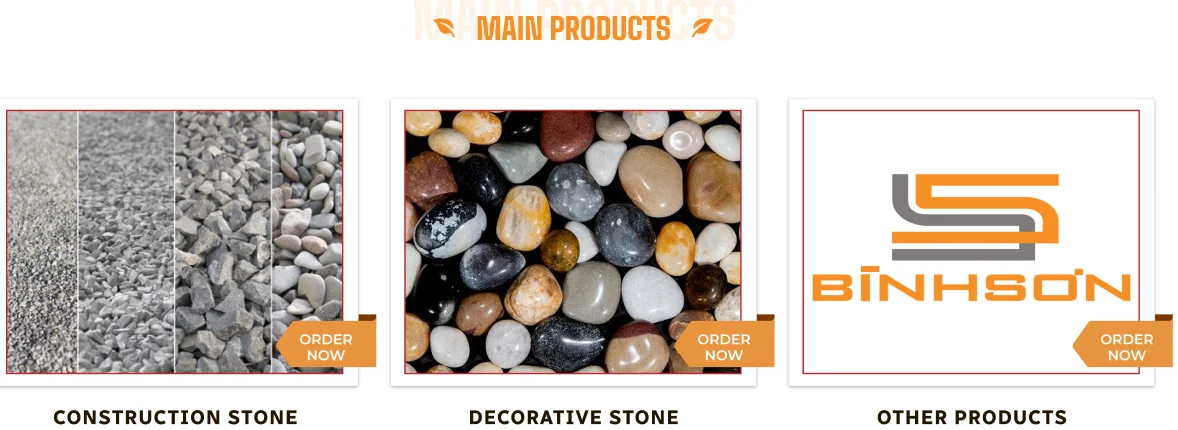The image size is (1178, 430).
Task: Click the Main Products heading
Action: [573, 29]
